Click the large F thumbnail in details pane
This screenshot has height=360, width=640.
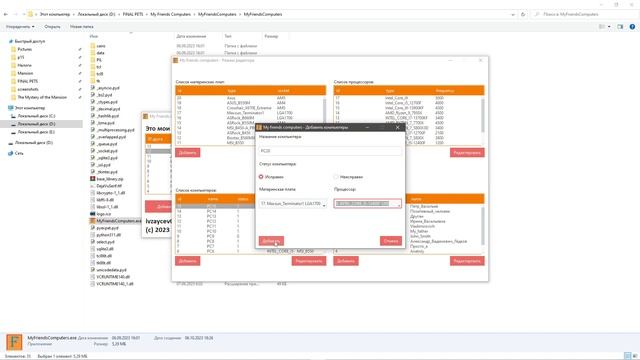14,342
